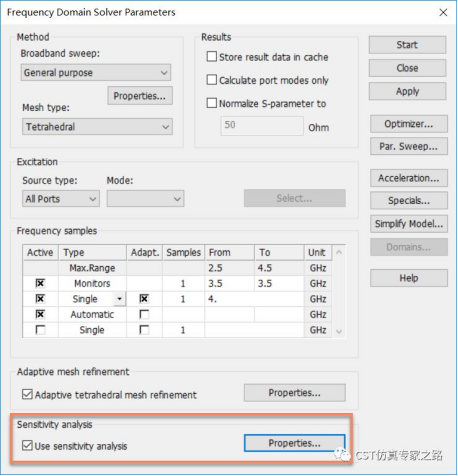Image resolution: width=458 pixels, height=476 pixels.
Task: Open the Acceleration settings dialog
Action: pyautogui.click(x=409, y=178)
